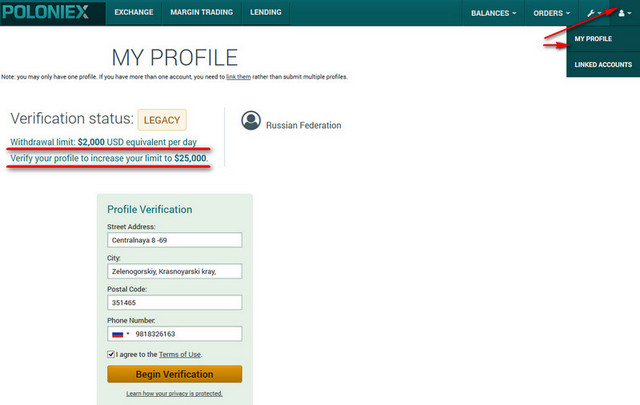This screenshot has width=640, height=405.
Task: Click the Poloniex logo
Action: 45,12
